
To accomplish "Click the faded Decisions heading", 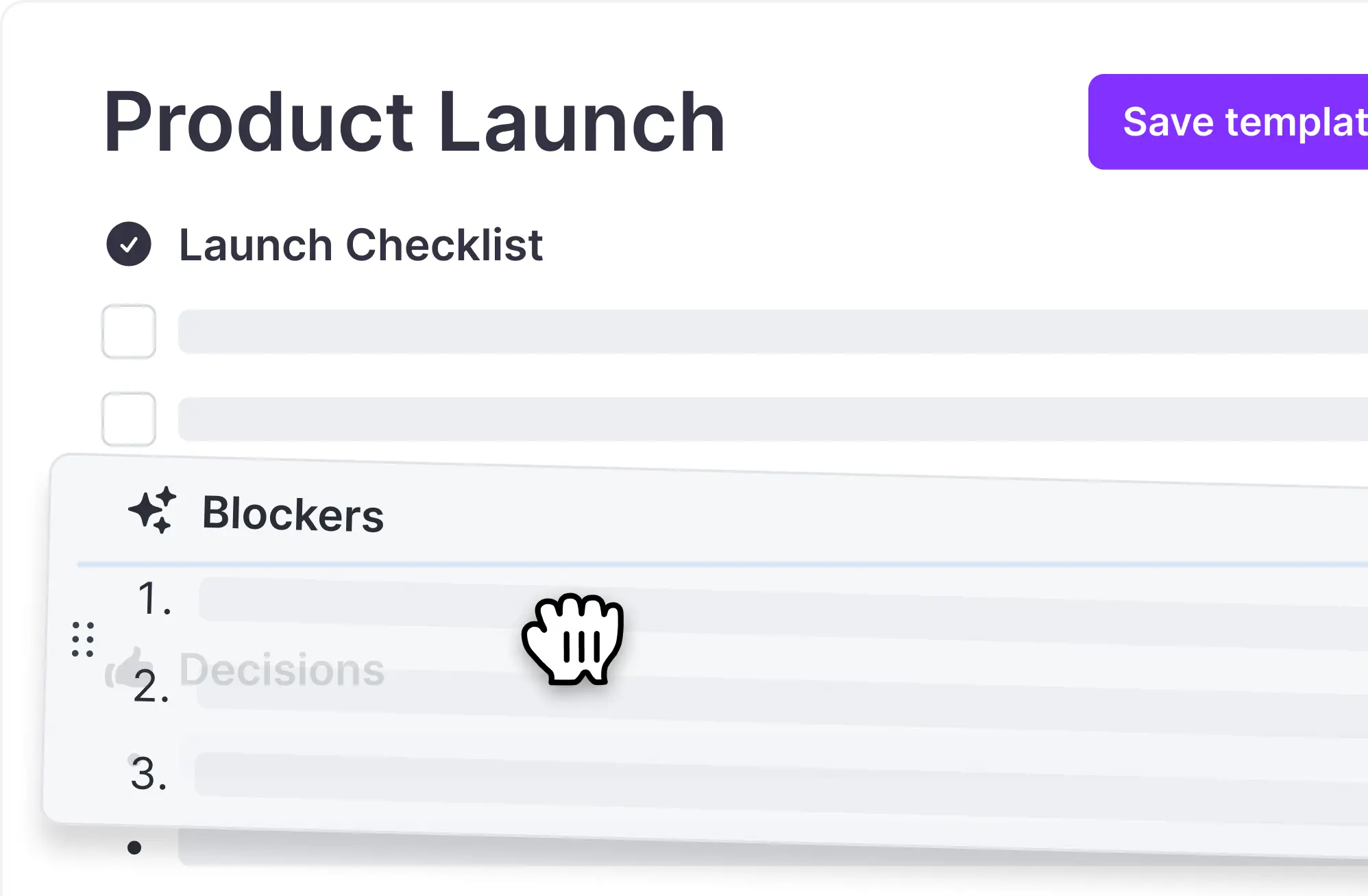I will (x=282, y=669).
